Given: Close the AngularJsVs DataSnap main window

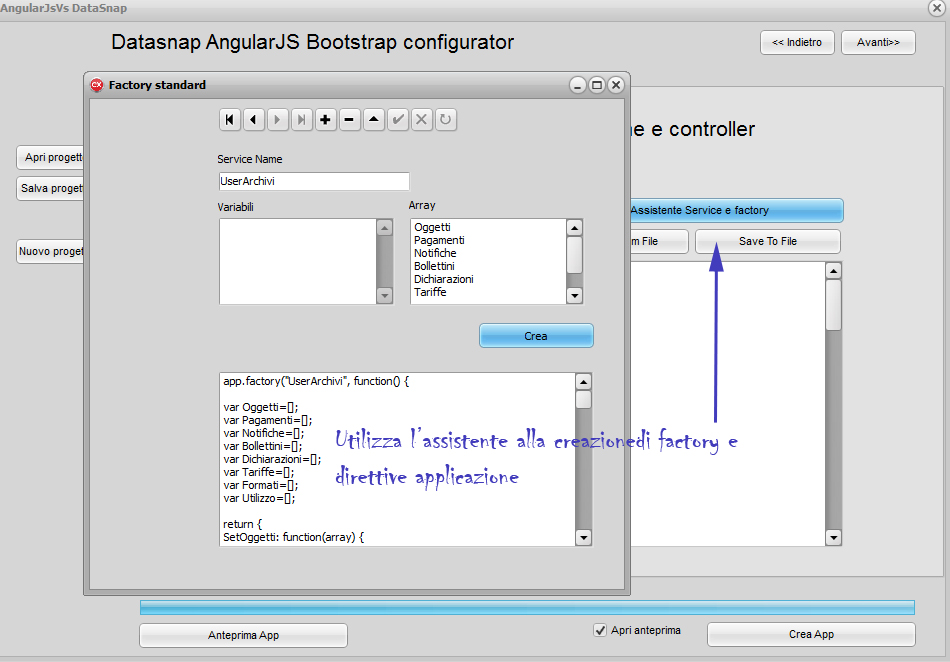Looking at the screenshot, I should (937, 8).
